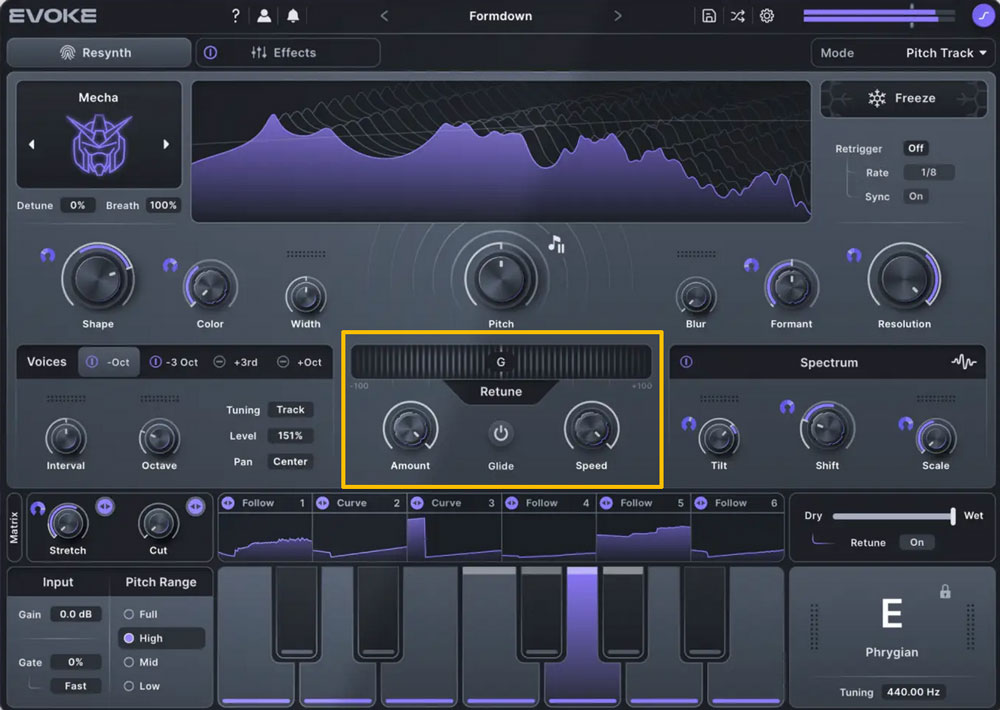Open the Retrigger Rate 1/8 dropdown

(x=928, y=172)
